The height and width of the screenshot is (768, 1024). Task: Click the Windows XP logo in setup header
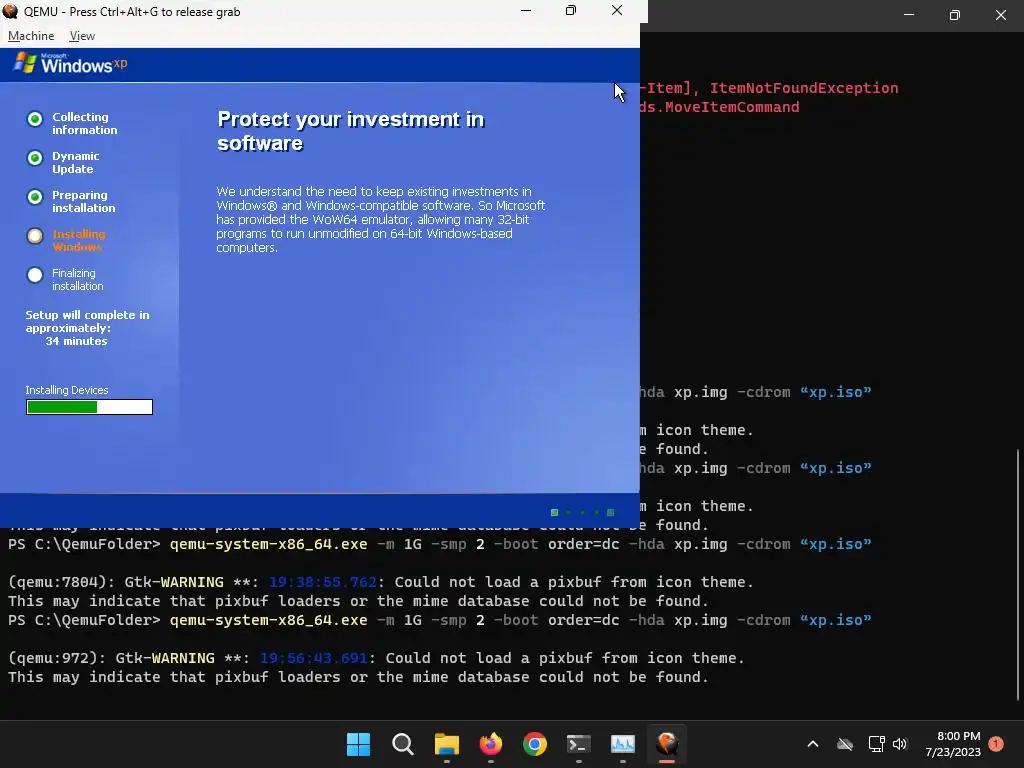click(70, 64)
